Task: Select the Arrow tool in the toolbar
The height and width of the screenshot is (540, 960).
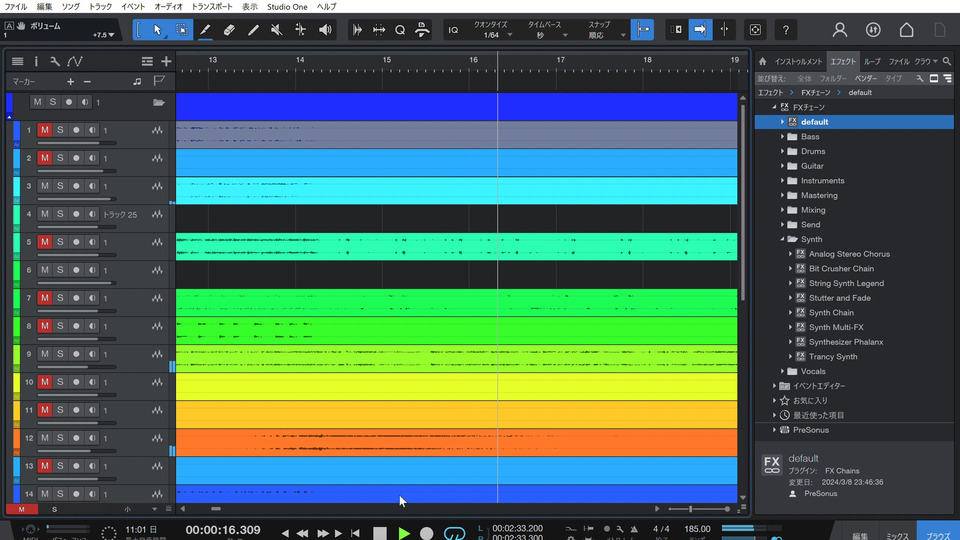Action: pyautogui.click(x=157, y=30)
